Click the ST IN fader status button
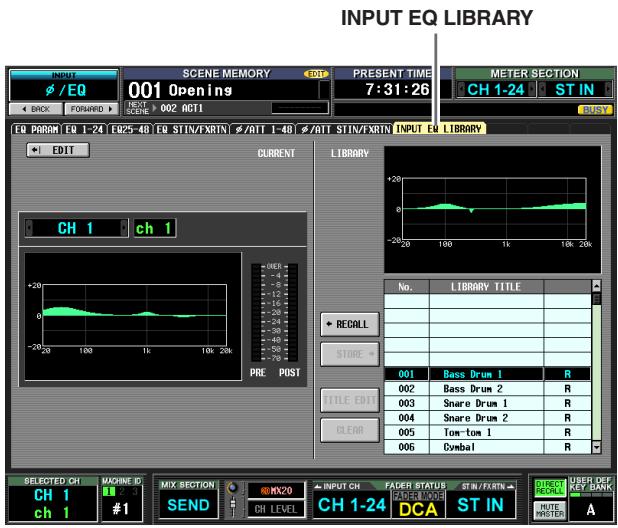 (x=480, y=505)
